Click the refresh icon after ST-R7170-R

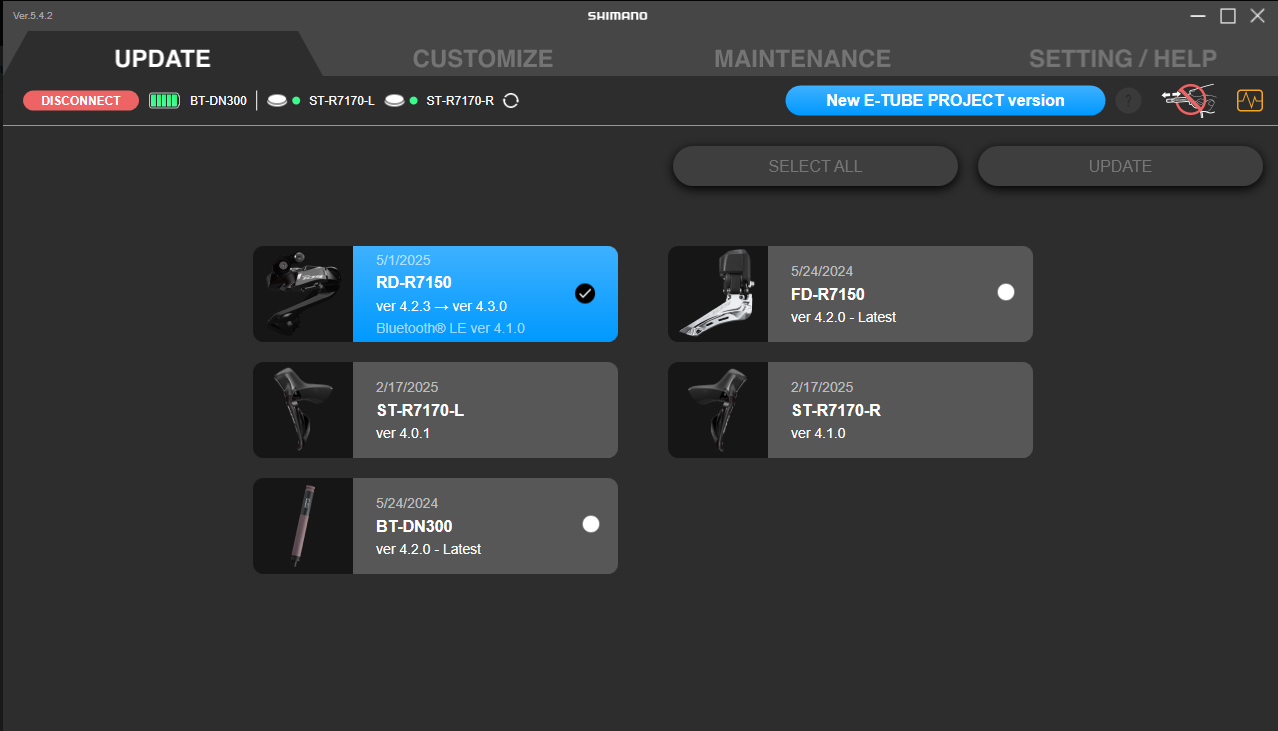coord(511,101)
